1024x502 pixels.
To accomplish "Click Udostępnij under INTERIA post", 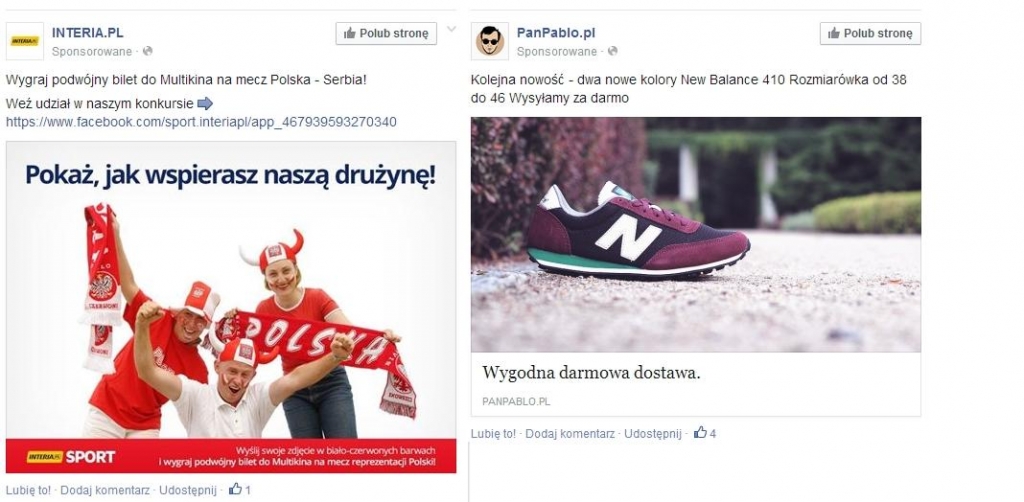I will pos(187,490).
